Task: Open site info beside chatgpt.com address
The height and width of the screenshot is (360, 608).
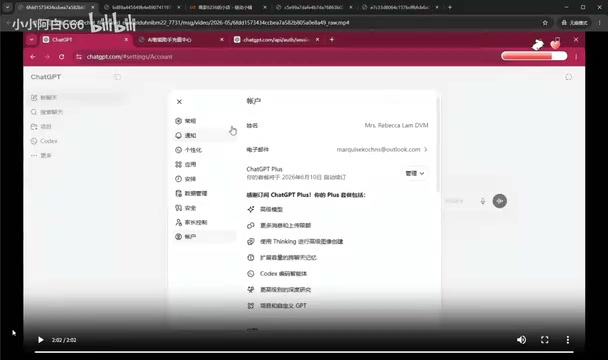Action: pyautogui.click(x=79, y=57)
